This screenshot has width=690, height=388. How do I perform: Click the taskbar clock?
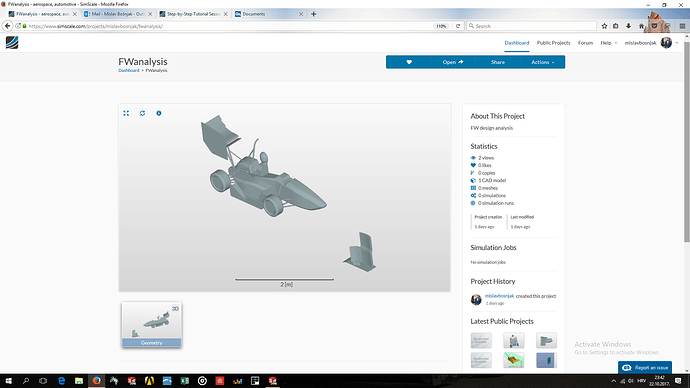click(x=659, y=381)
